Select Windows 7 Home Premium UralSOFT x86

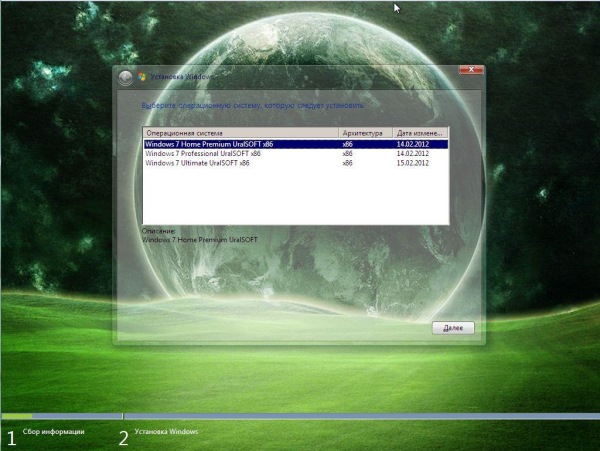pos(209,144)
